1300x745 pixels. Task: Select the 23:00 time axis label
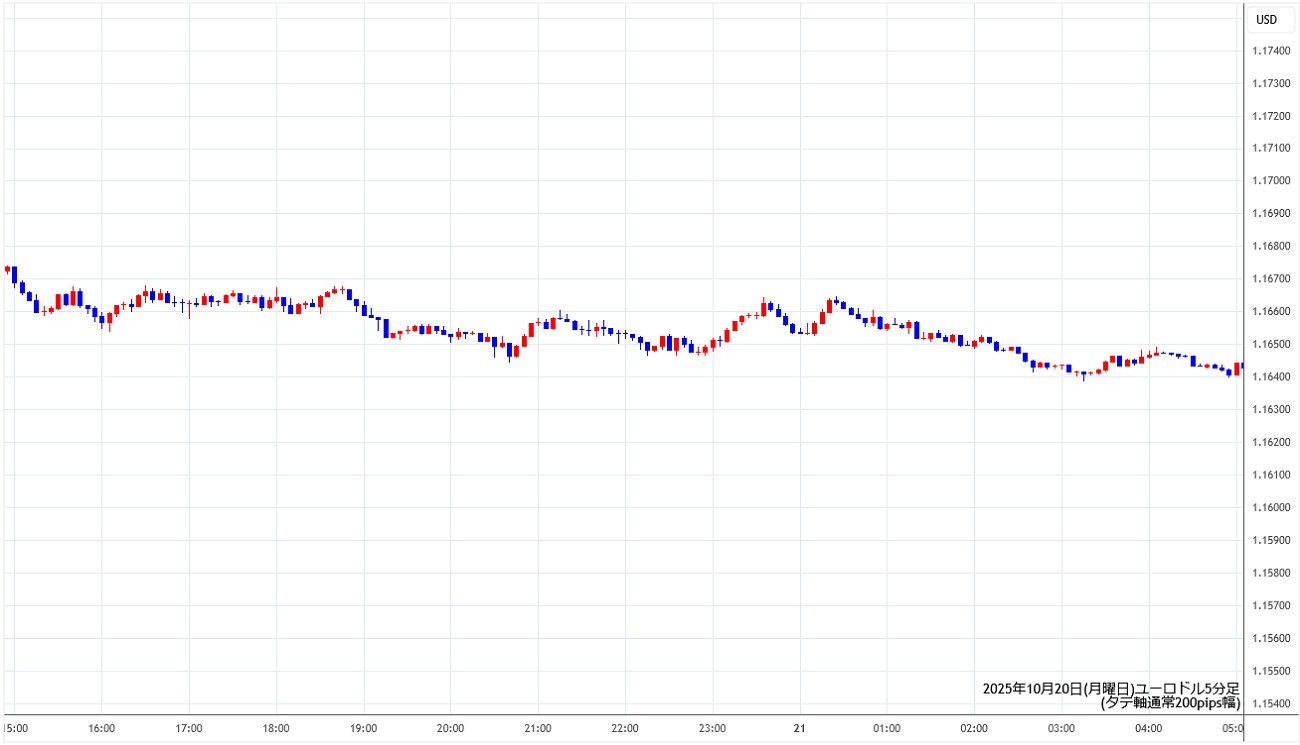(x=712, y=728)
